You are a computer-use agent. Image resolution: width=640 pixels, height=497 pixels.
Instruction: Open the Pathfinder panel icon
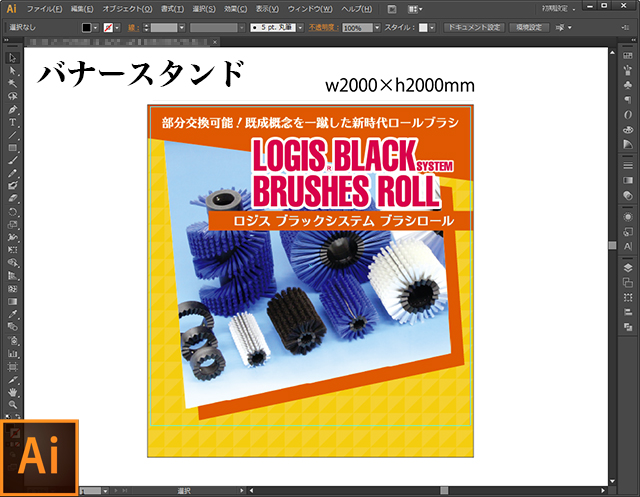point(628,327)
